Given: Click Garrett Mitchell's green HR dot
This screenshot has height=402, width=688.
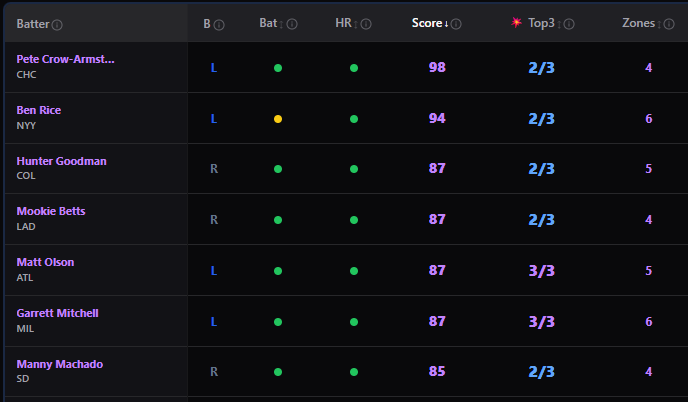Looking at the screenshot, I should click(354, 322).
